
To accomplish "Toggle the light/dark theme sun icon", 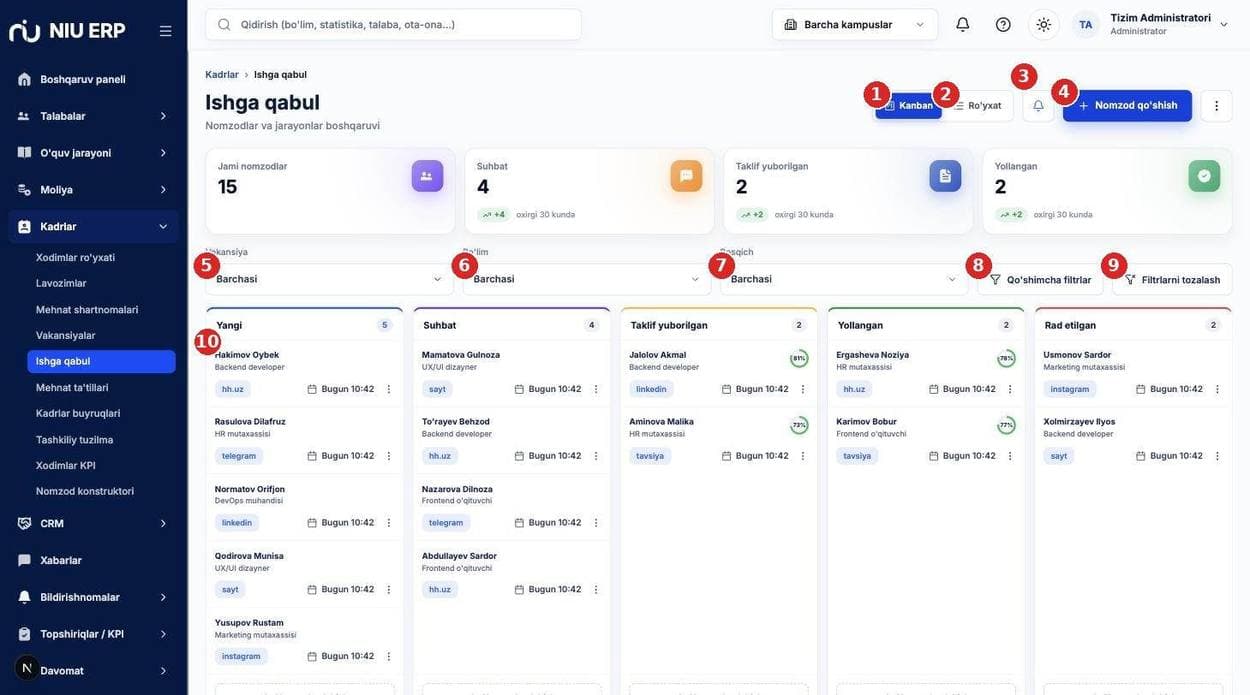I will pos(1044,24).
